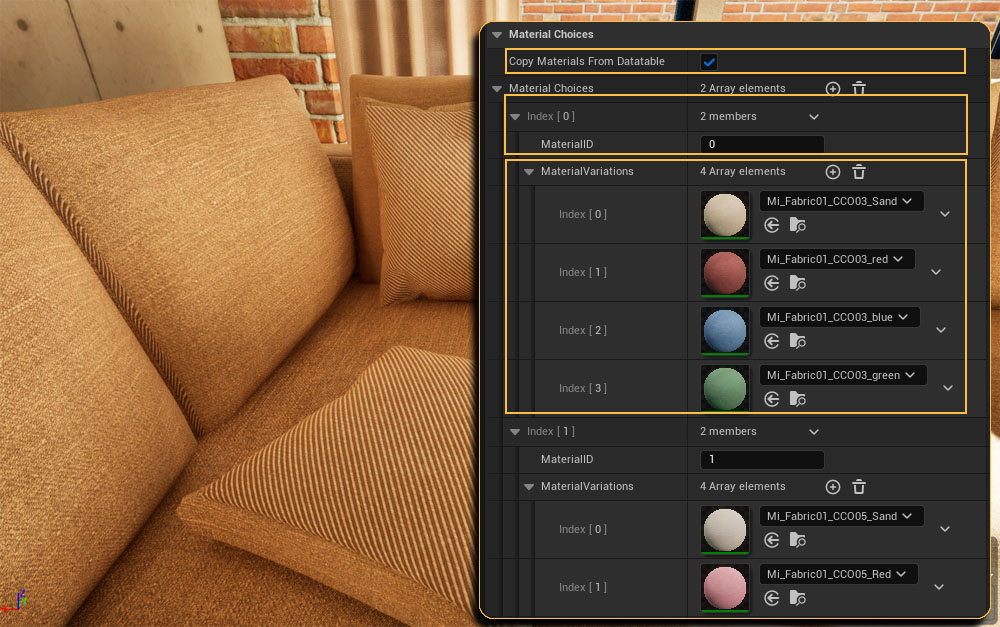Click the green fabric material sphere preview
Image resolution: width=1000 pixels, height=627 pixels.
click(725, 388)
